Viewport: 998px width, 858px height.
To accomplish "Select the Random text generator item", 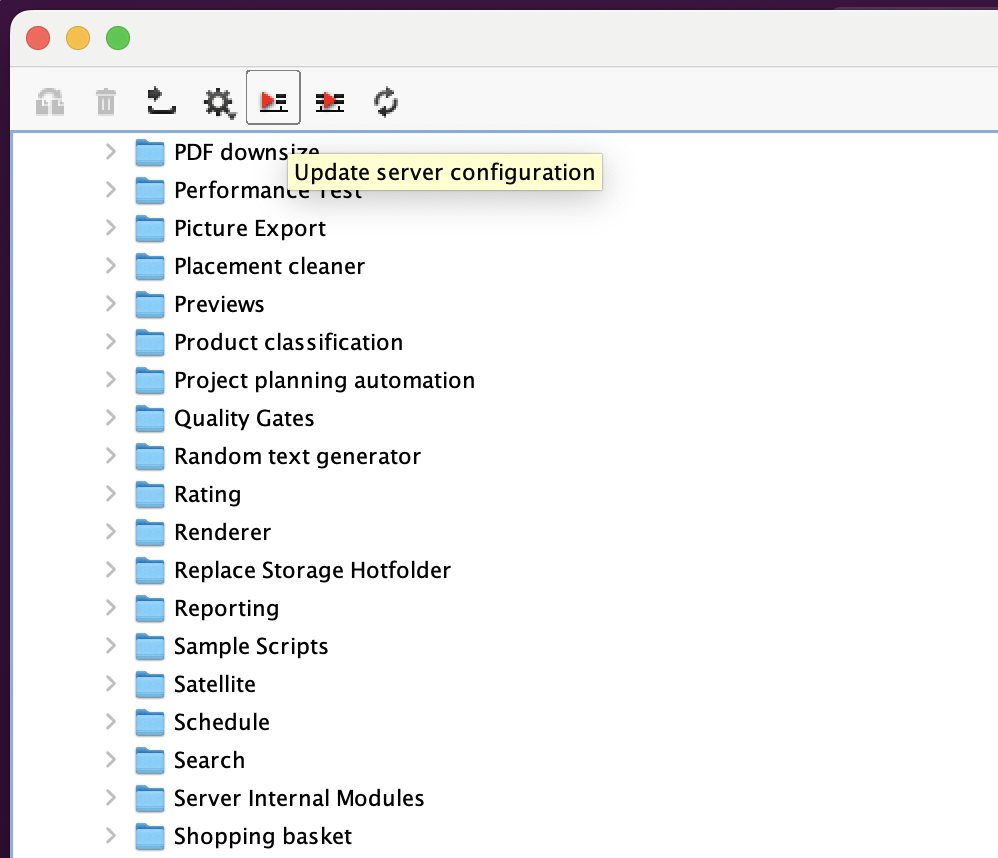I will point(297,456).
